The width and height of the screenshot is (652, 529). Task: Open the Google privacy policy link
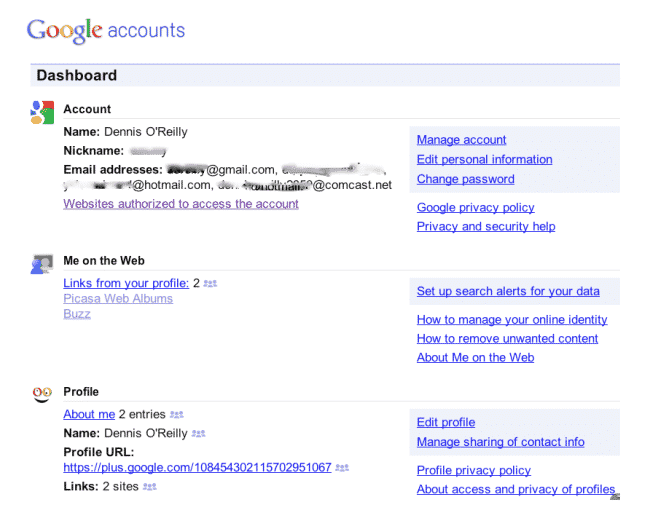pos(475,207)
